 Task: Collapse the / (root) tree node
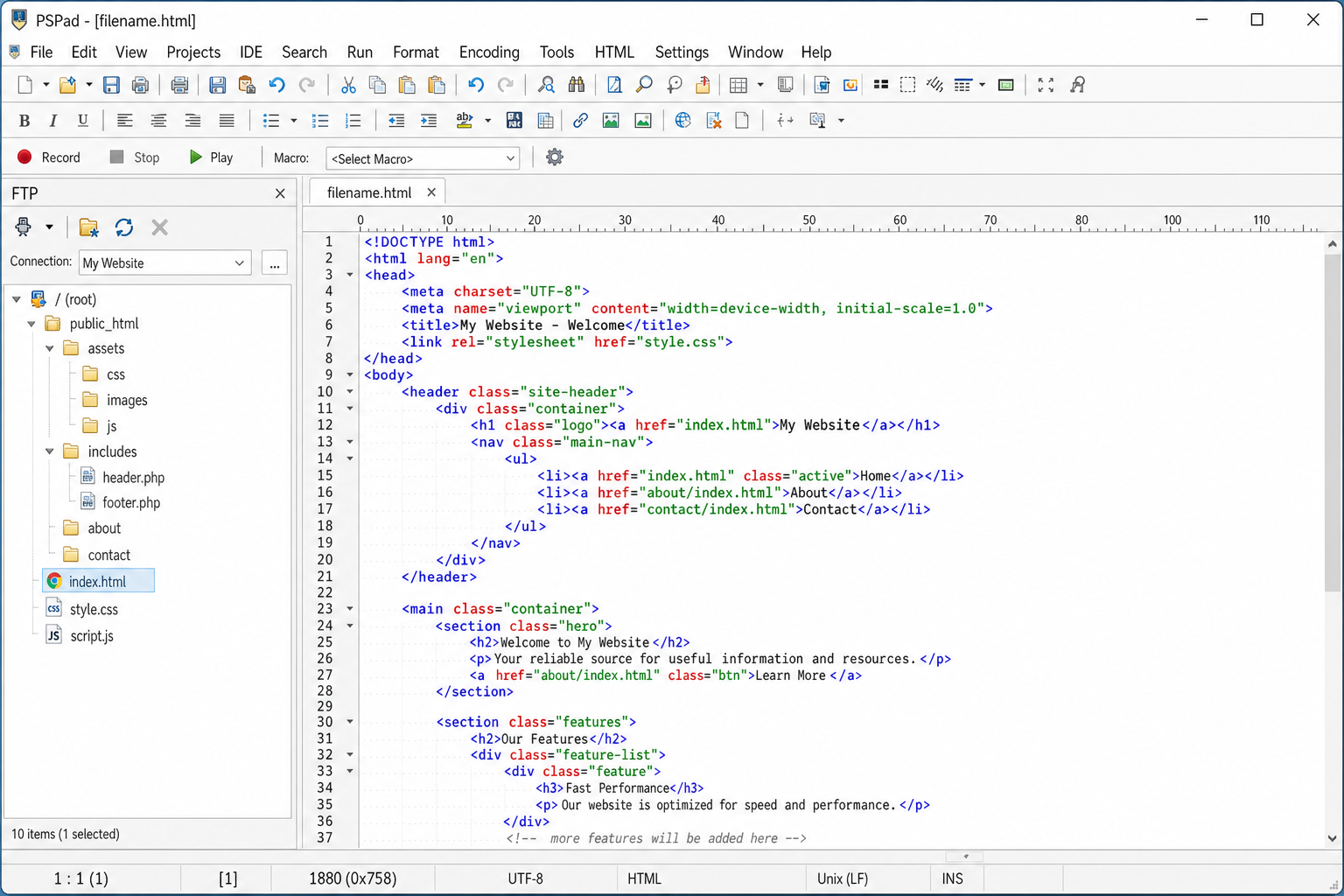[x=17, y=299]
